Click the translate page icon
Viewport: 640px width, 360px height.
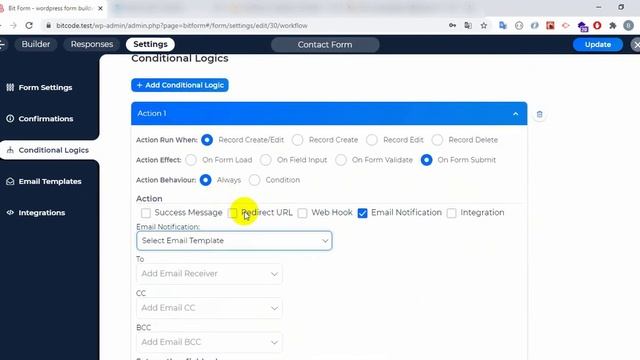point(468,26)
